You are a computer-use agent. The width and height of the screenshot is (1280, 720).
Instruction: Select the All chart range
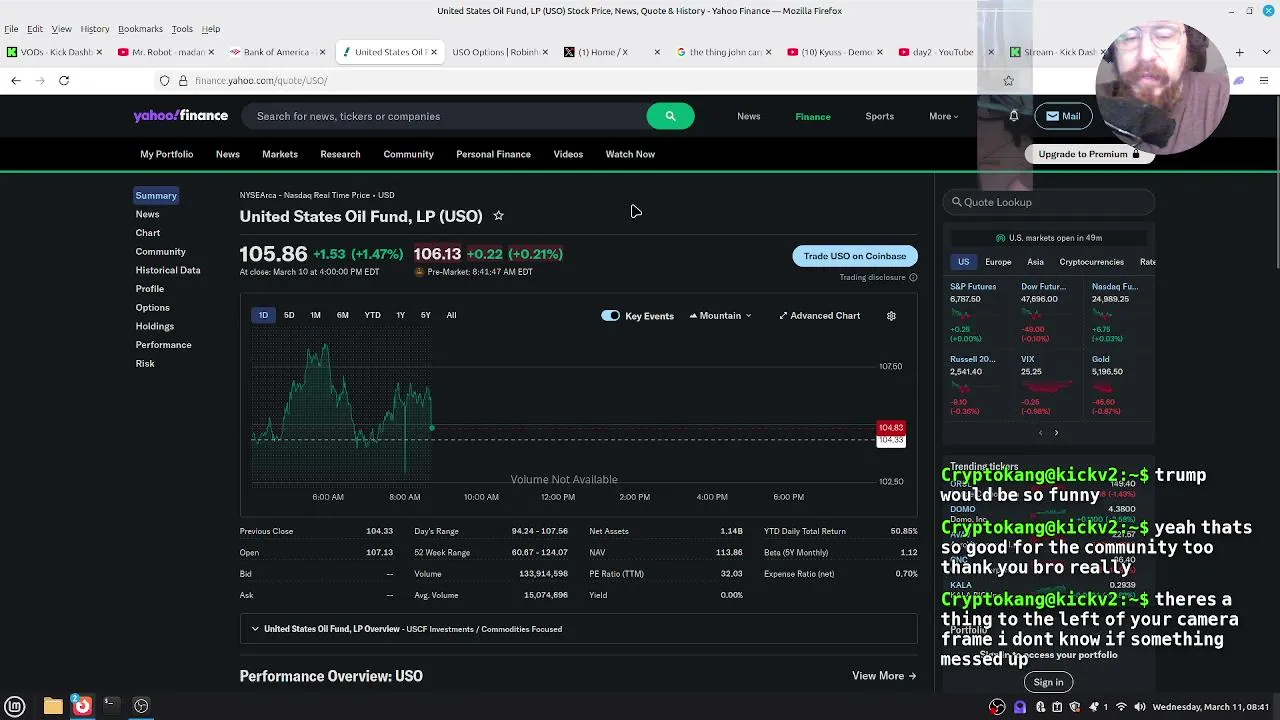pos(451,315)
